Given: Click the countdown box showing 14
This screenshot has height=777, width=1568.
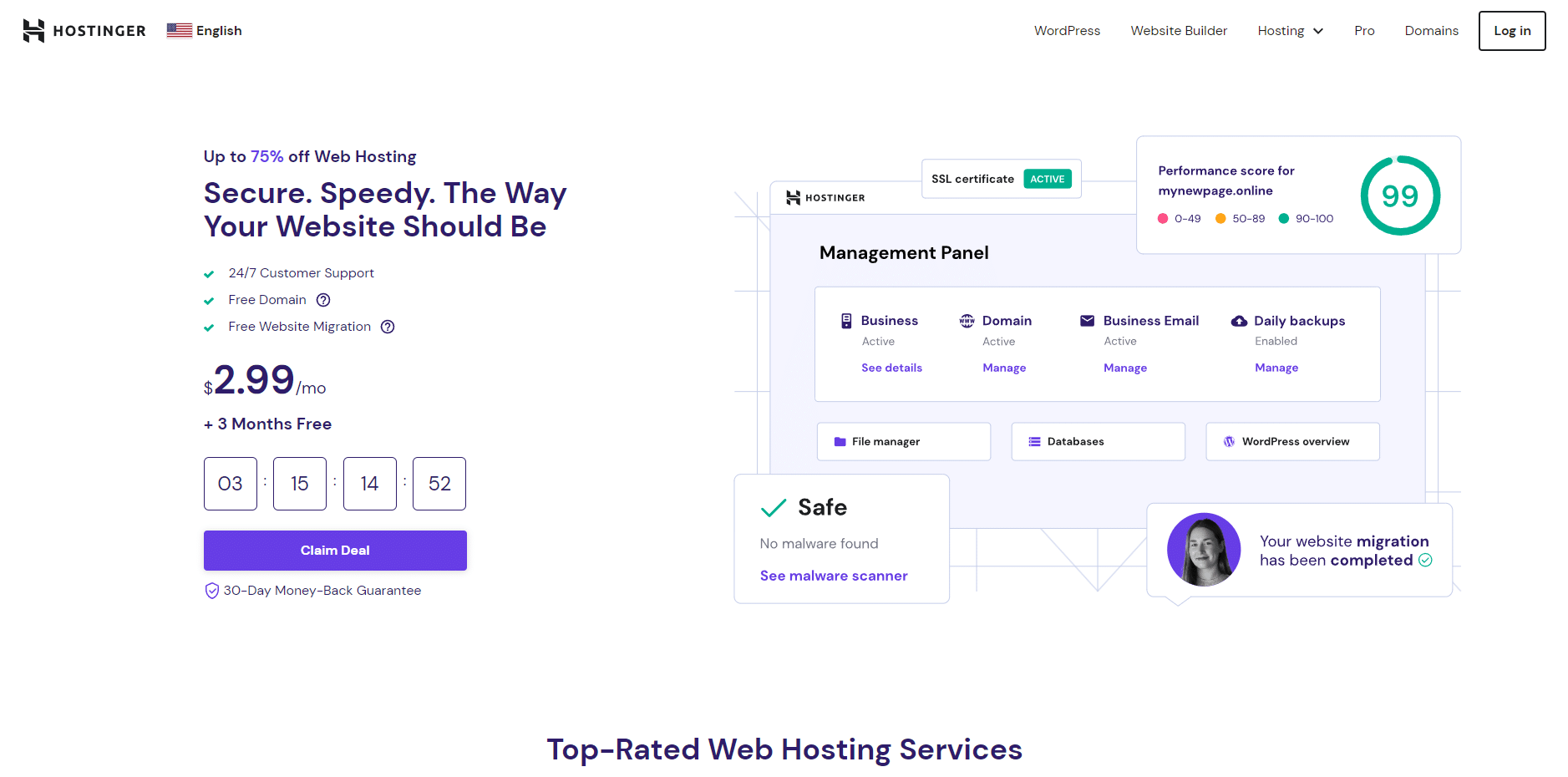Looking at the screenshot, I should click(370, 484).
